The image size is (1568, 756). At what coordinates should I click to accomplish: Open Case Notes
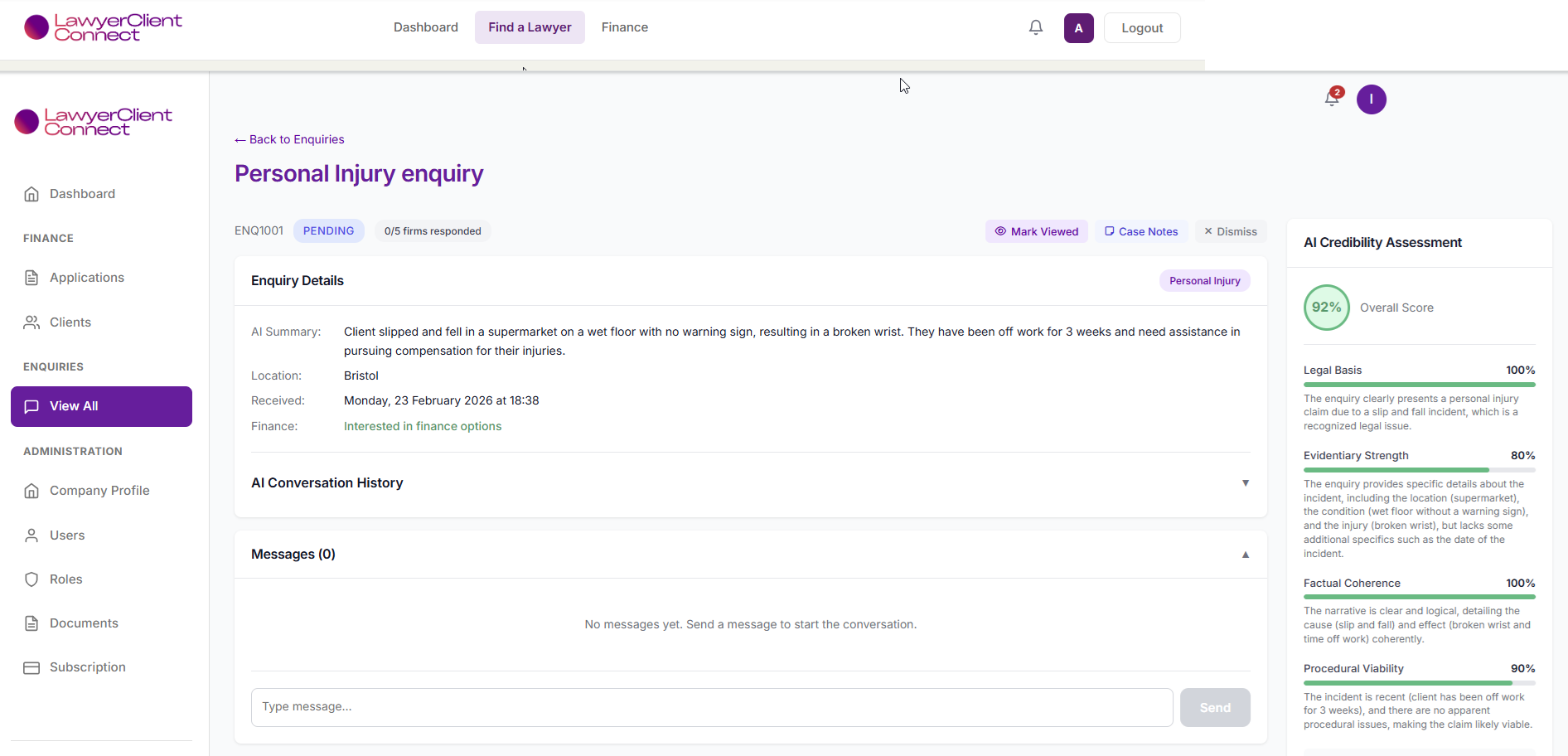coord(1140,231)
